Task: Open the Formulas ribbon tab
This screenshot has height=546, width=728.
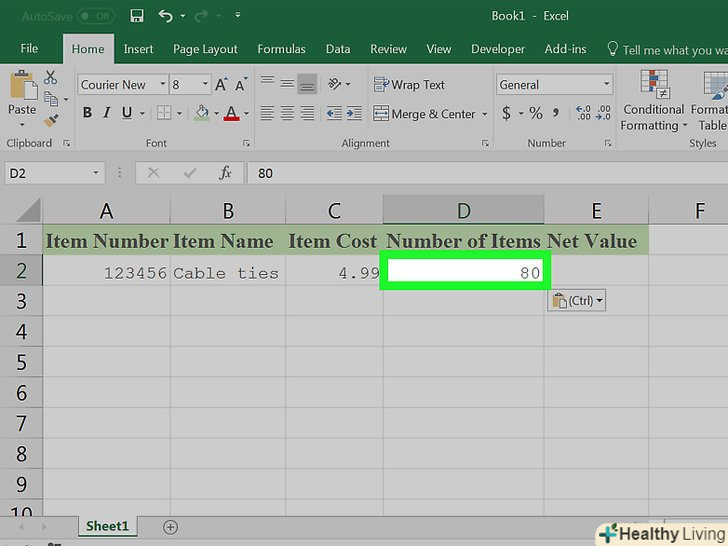Action: tap(281, 49)
